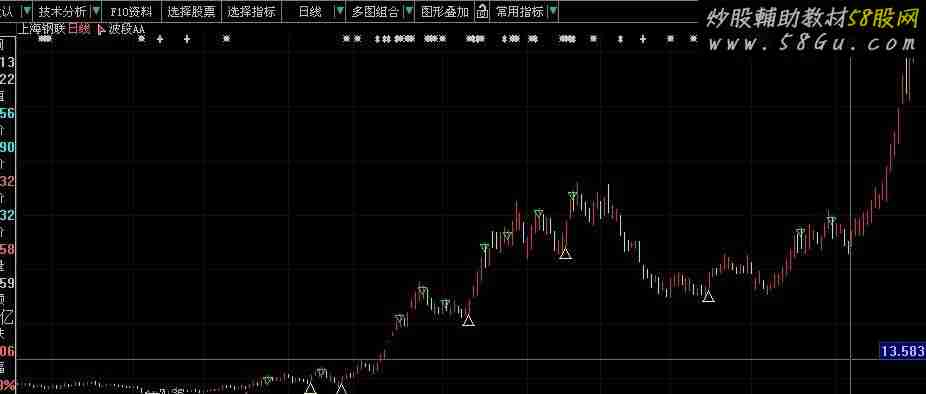Click the green sell marker at the mid-chart peak
The height and width of the screenshot is (394, 926).
572,195
